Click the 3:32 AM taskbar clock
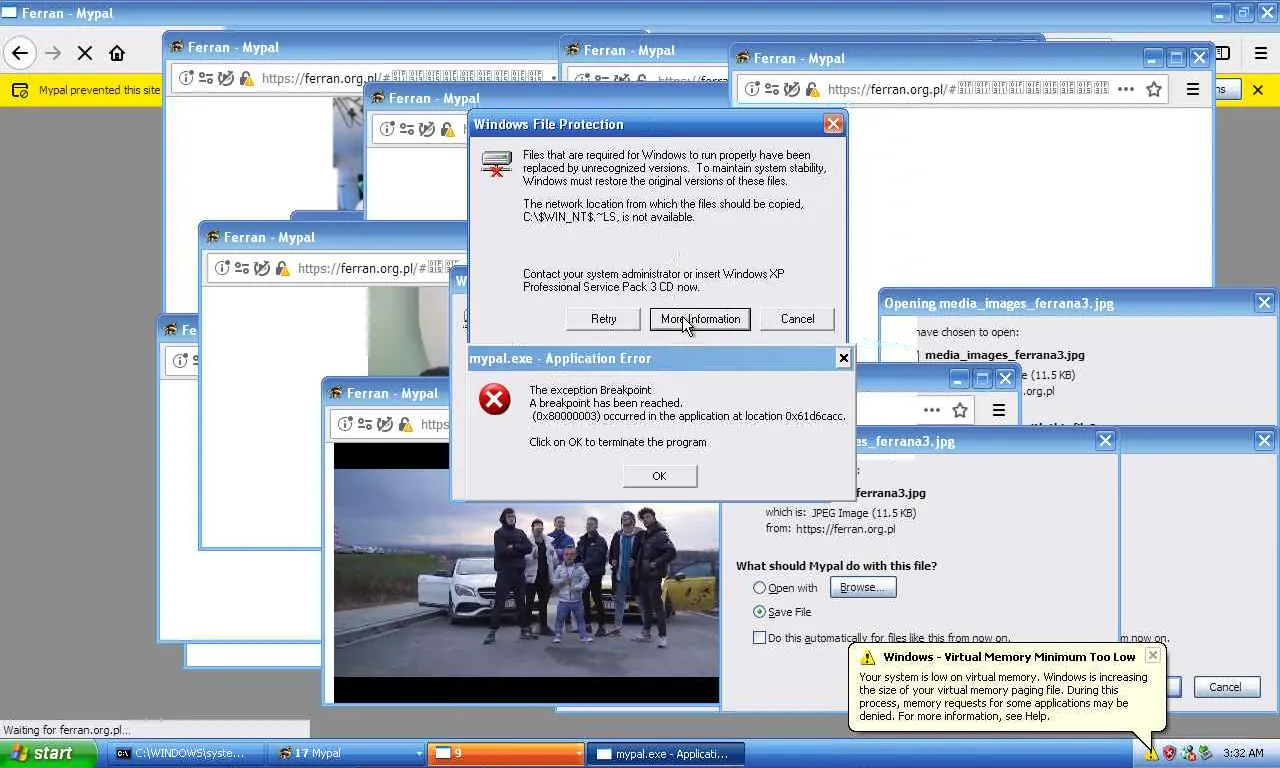Screen dimensions: 1280x768 [1243, 753]
